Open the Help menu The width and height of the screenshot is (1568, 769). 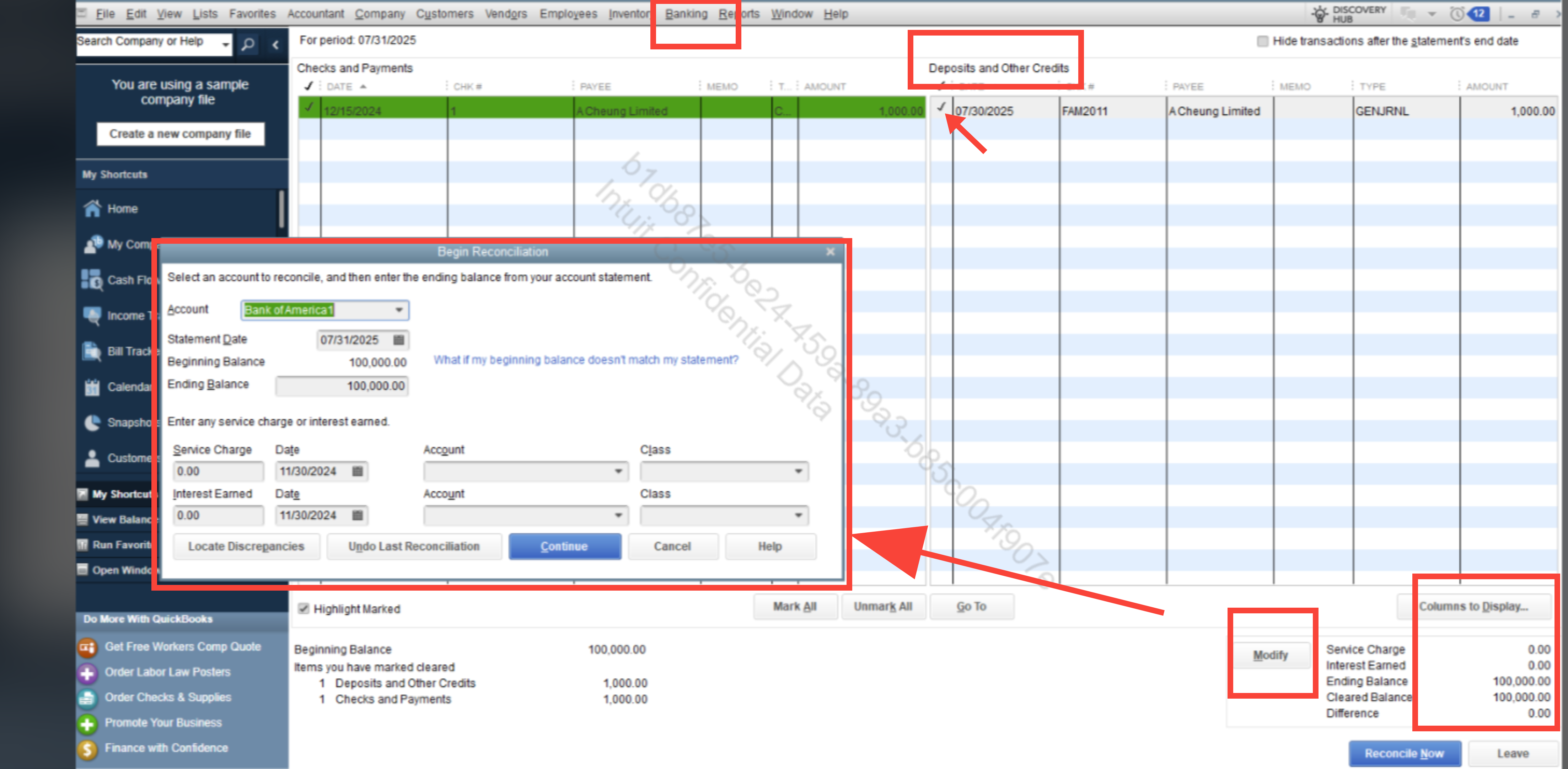(x=835, y=14)
